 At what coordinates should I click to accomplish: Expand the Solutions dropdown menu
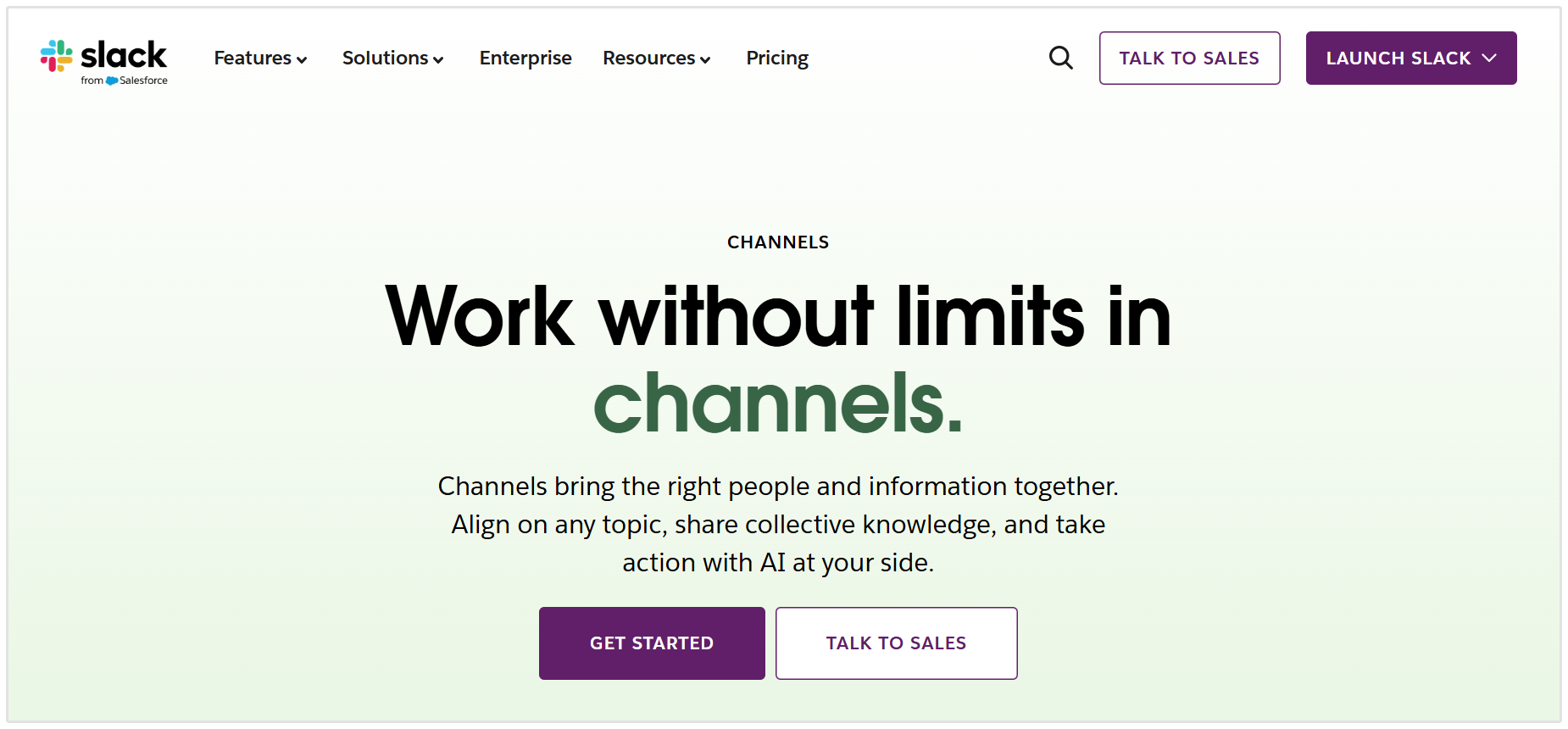pyautogui.click(x=392, y=58)
